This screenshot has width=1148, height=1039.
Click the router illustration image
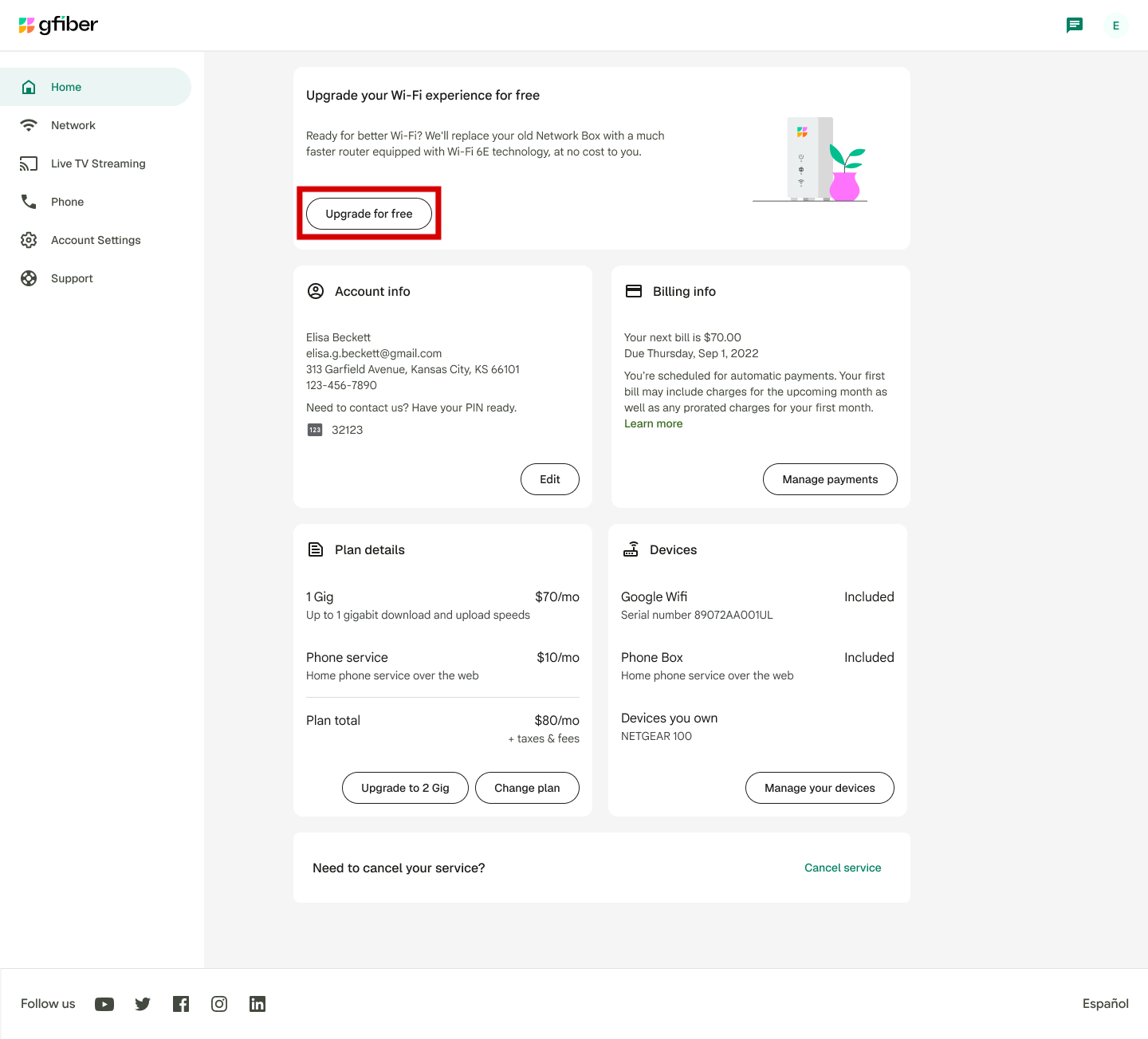click(x=810, y=159)
